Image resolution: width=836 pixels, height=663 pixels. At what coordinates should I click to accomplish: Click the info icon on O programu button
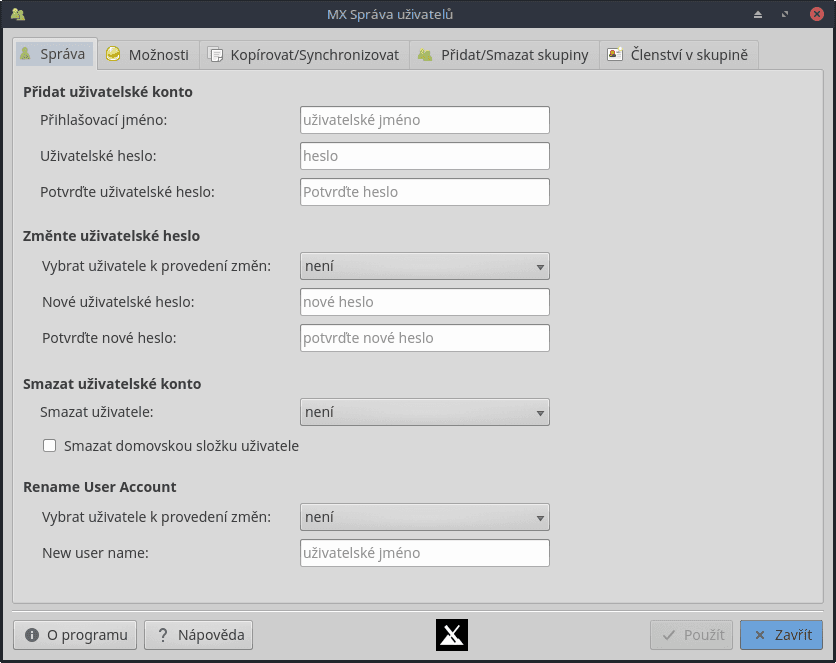pos(31,634)
